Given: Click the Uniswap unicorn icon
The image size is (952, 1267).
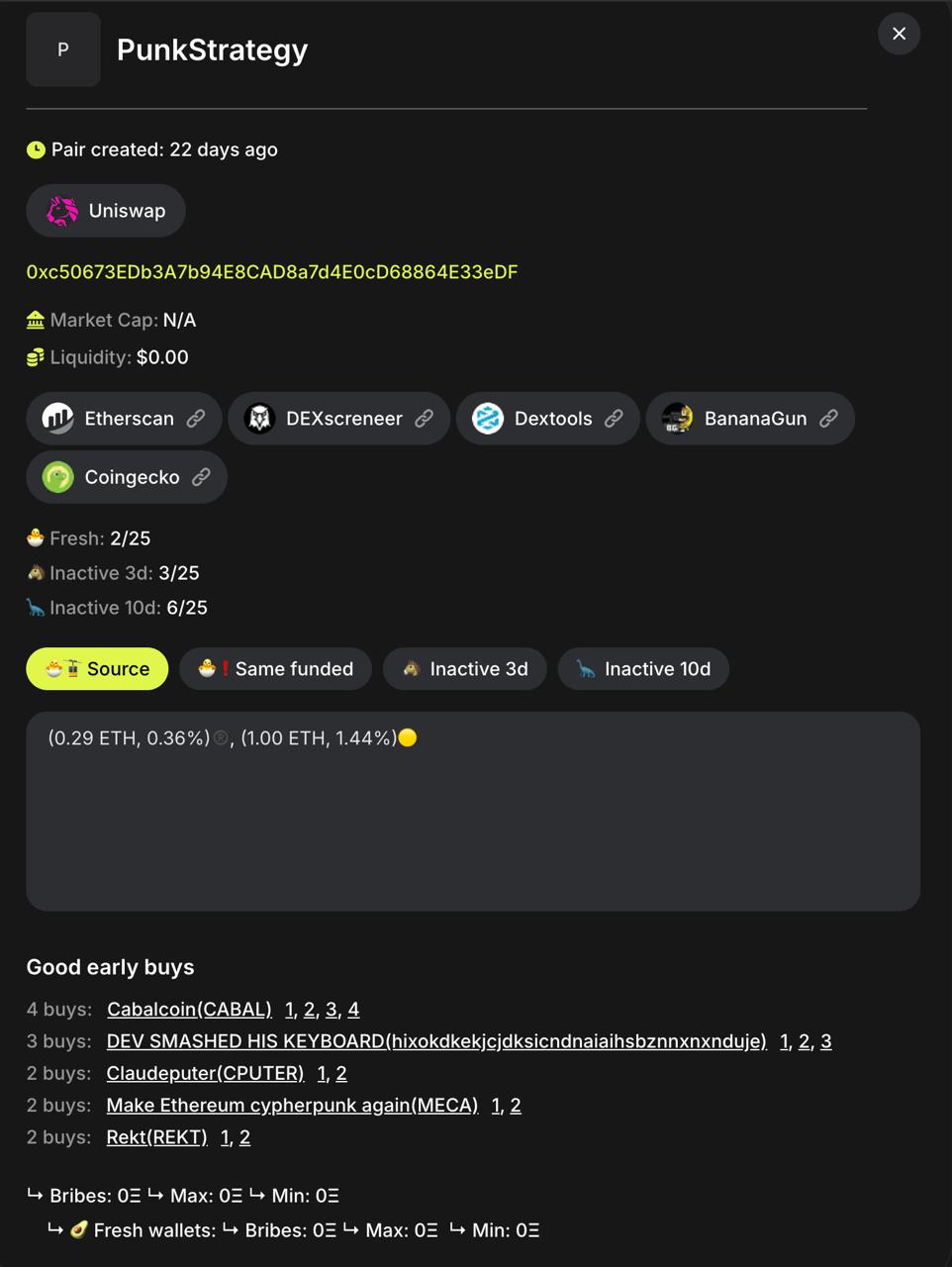Looking at the screenshot, I should (x=62, y=211).
